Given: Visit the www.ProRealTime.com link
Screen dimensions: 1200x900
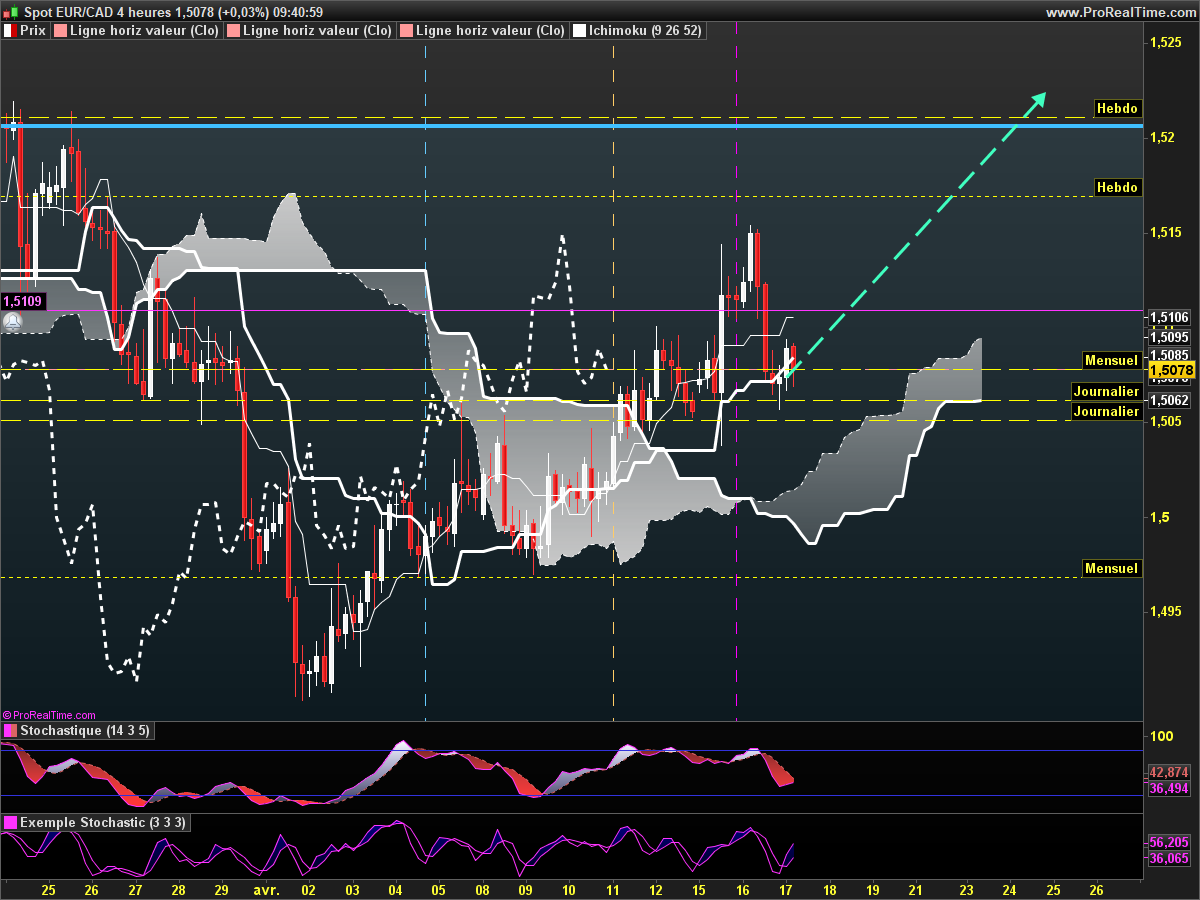Looking at the screenshot, I should click(1119, 12).
